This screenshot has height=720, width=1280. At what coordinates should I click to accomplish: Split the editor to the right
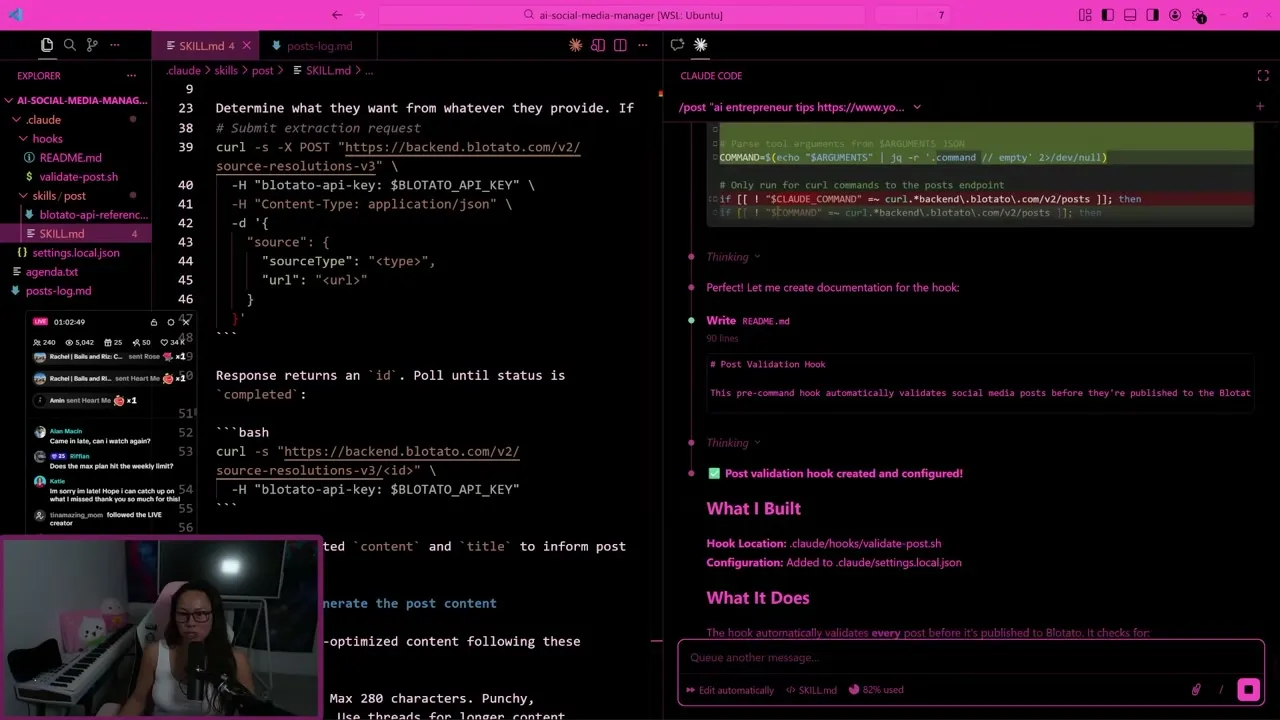tap(620, 45)
